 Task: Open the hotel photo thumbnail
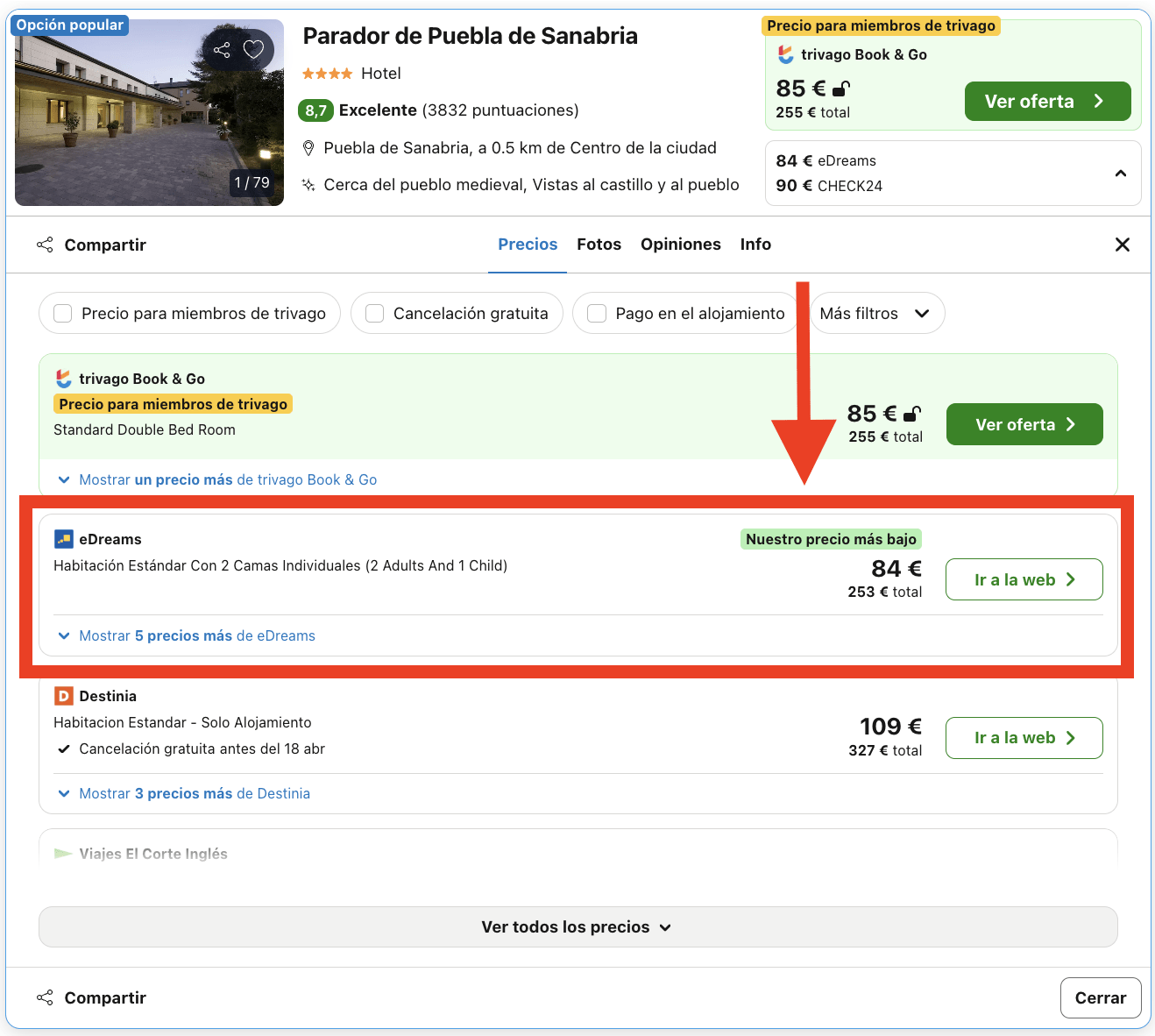tap(149, 112)
